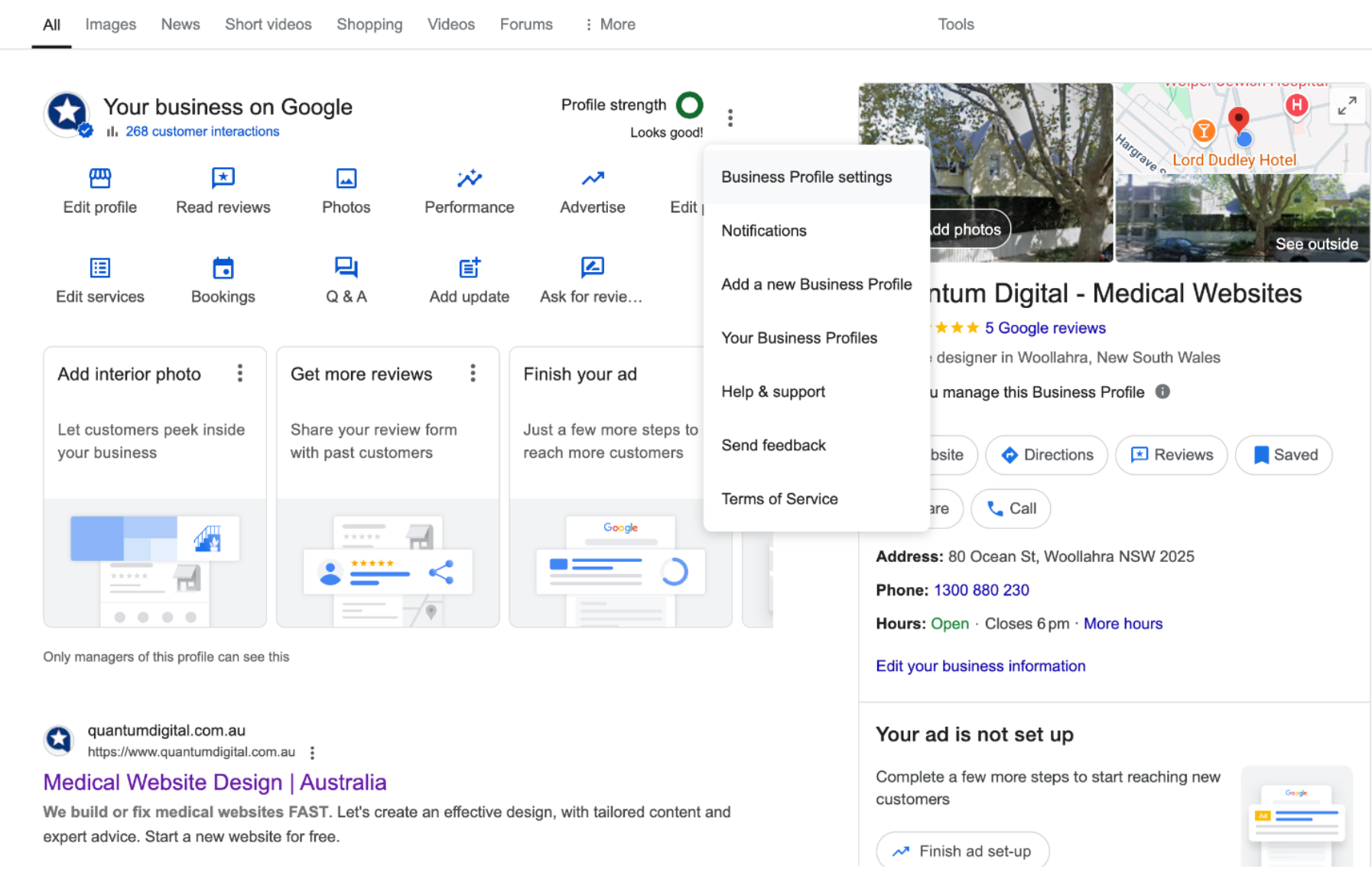
Task: Click Lord Dudley Hotel label on map
Action: [x=1234, y=160]
